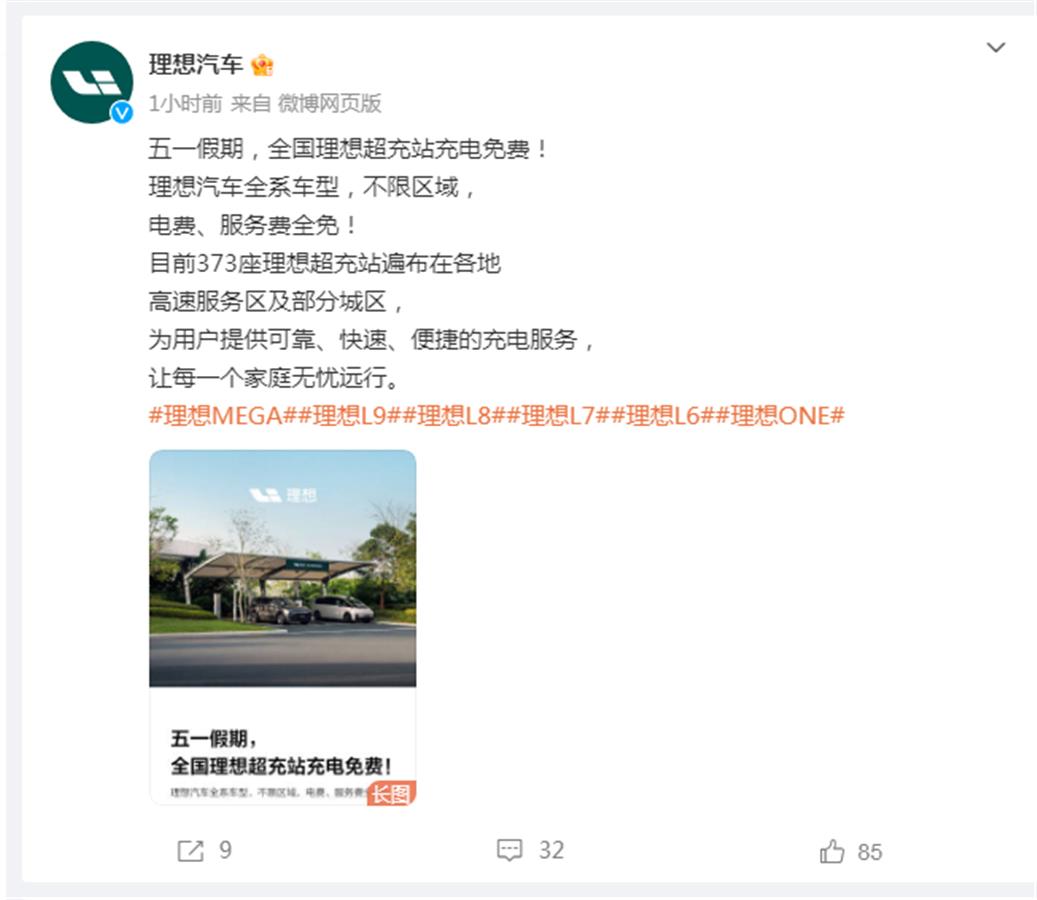Open the 理想汽车 profile avatar
This screenshot has height=900, width=1037.
point(91,82)
